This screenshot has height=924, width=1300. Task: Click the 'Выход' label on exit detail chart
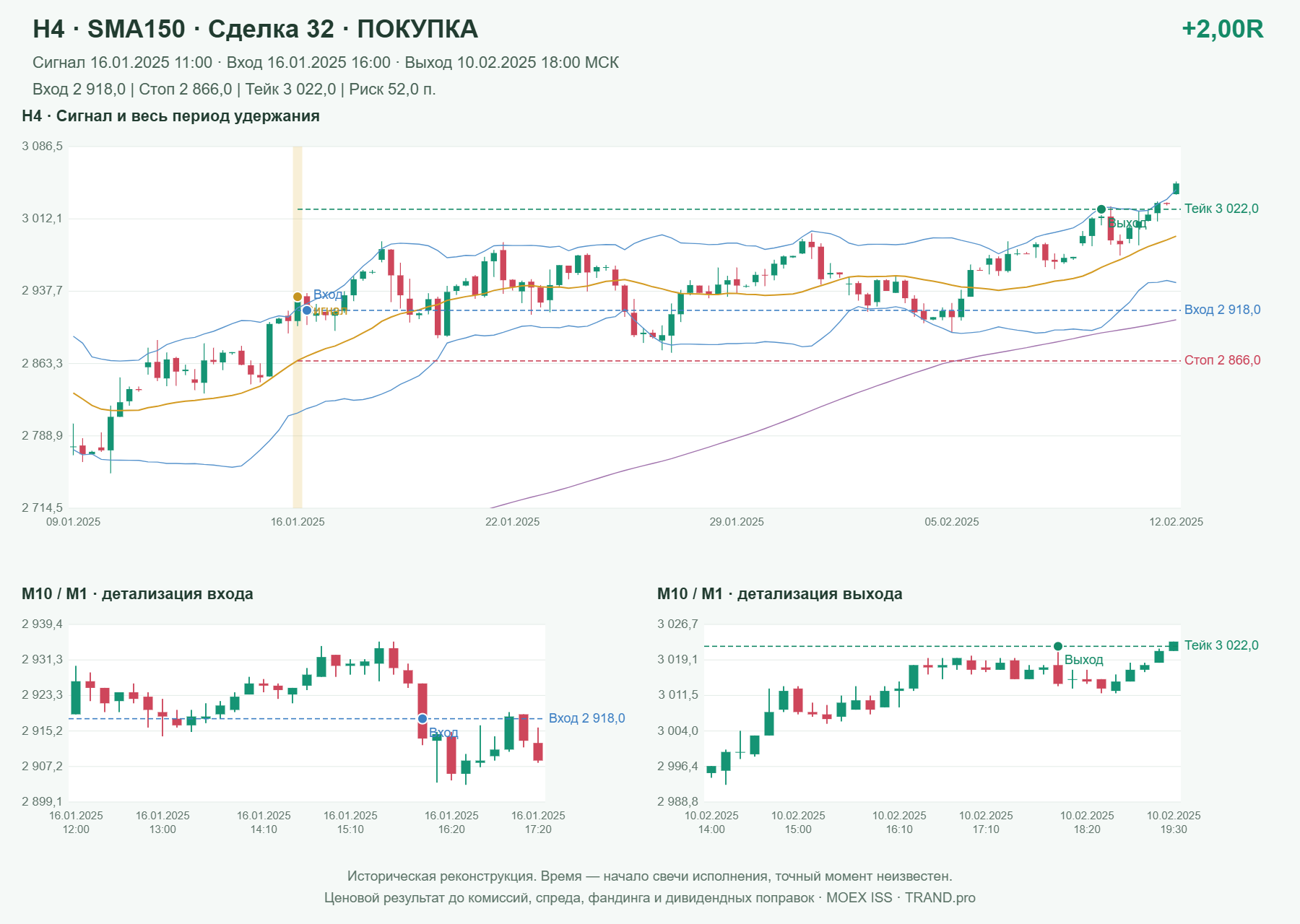pos(1083,660)
